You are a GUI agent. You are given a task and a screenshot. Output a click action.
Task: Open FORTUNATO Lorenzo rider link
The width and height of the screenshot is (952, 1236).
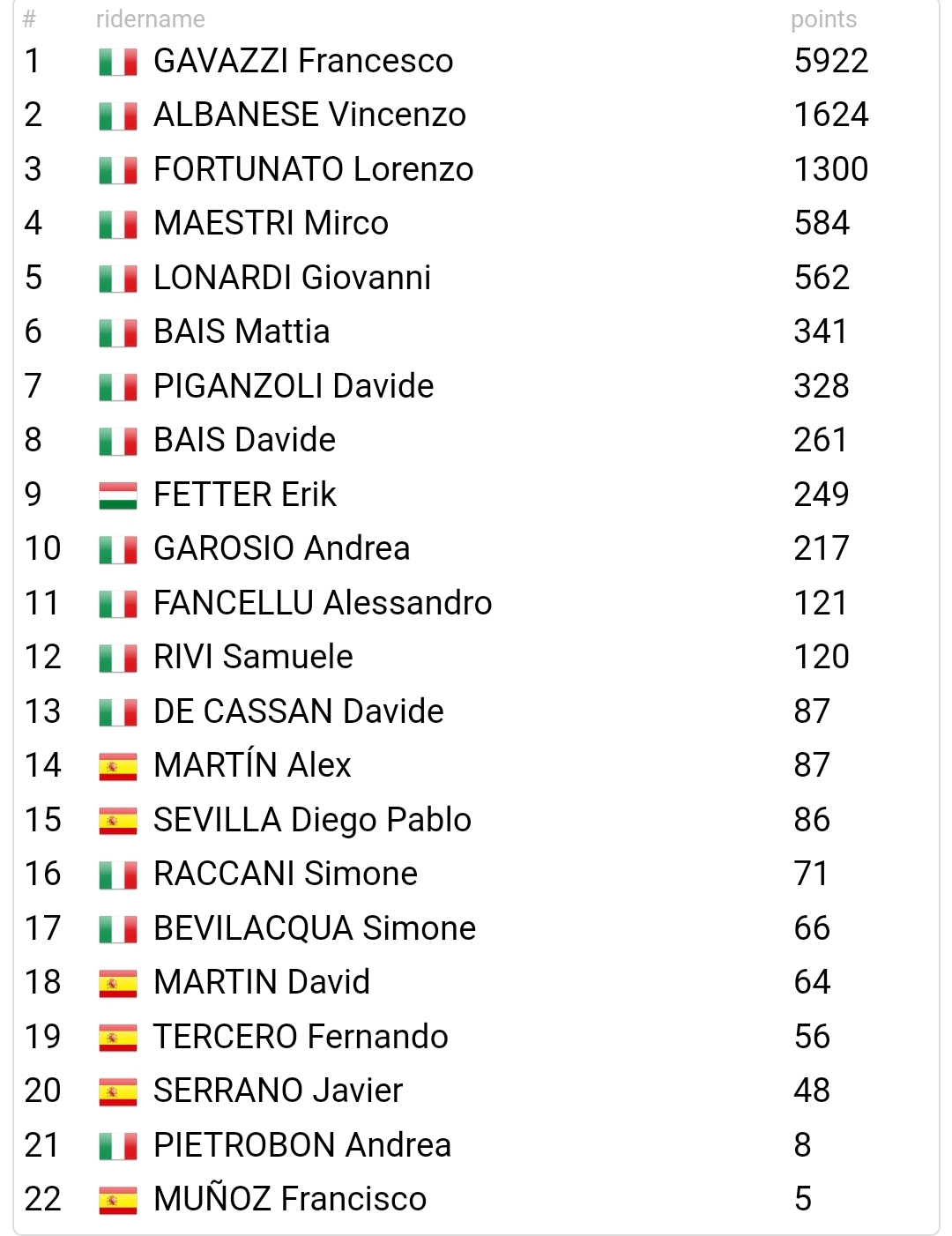[x=313, y=169]
